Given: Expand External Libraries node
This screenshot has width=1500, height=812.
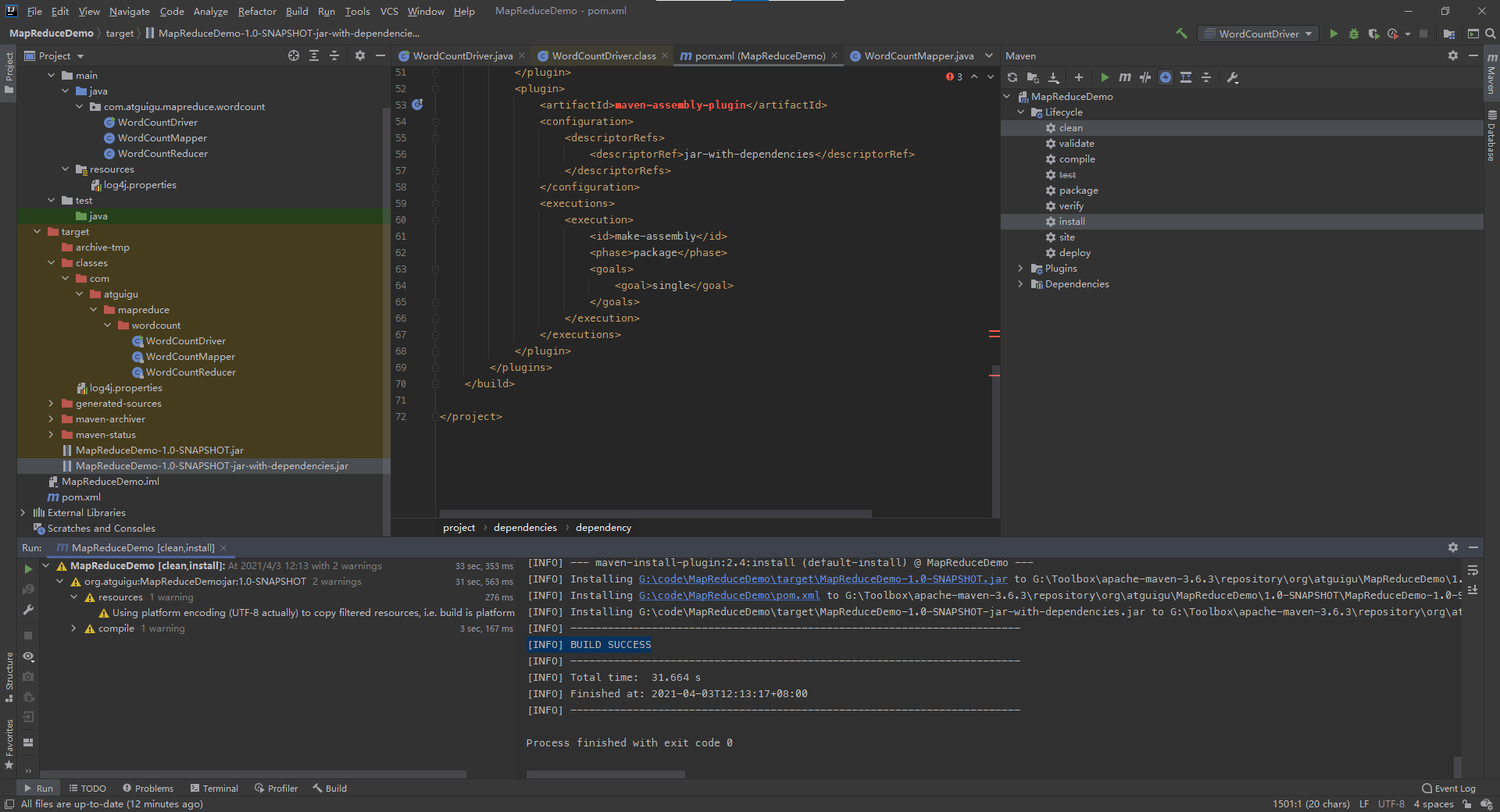Looking at the screenshot, I should click(x=23, y=512).
